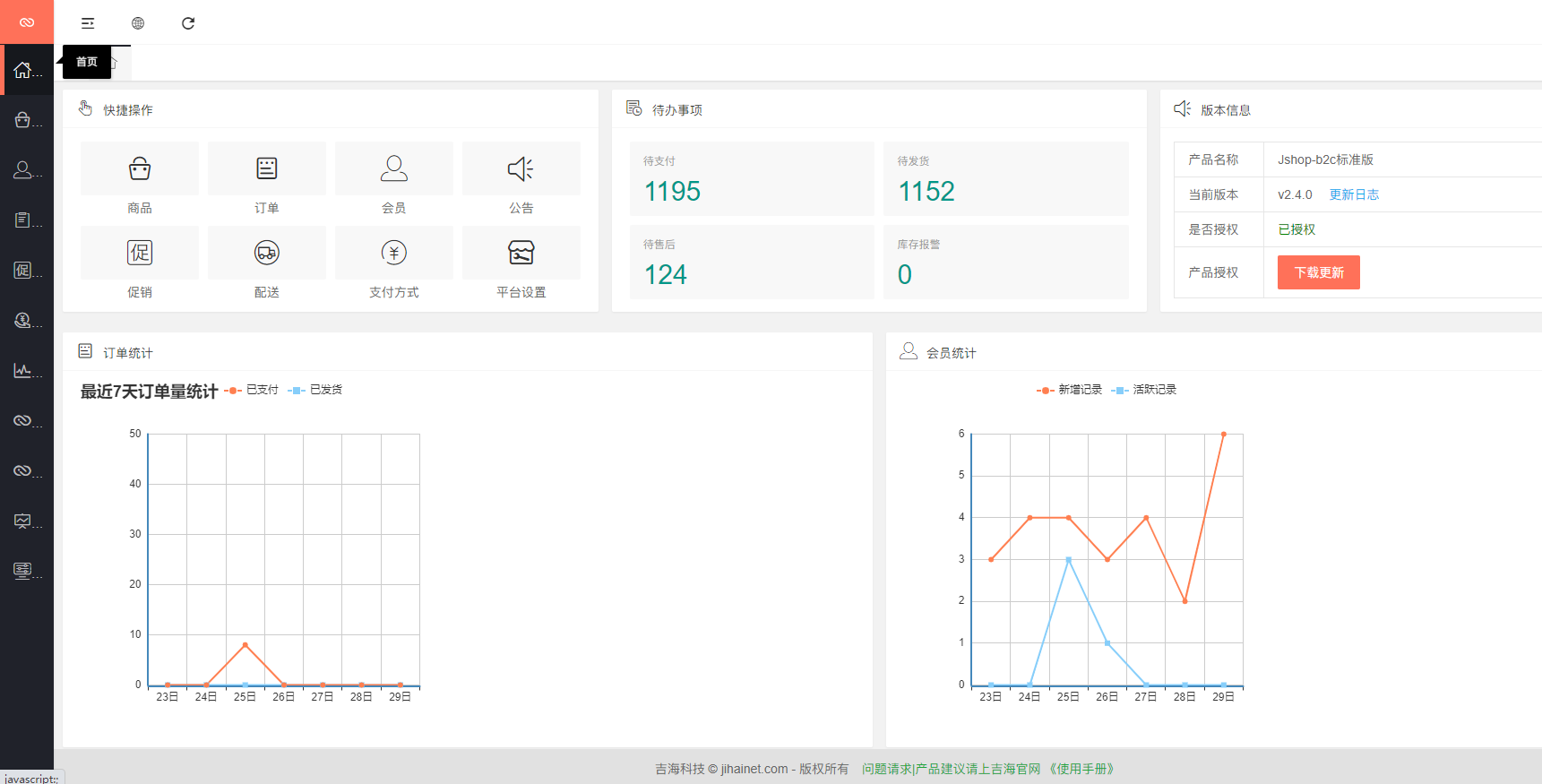This screenshot has height=784, width=1542.
Task: Click the 待发货 count 1152
Action: coord(926,192)
